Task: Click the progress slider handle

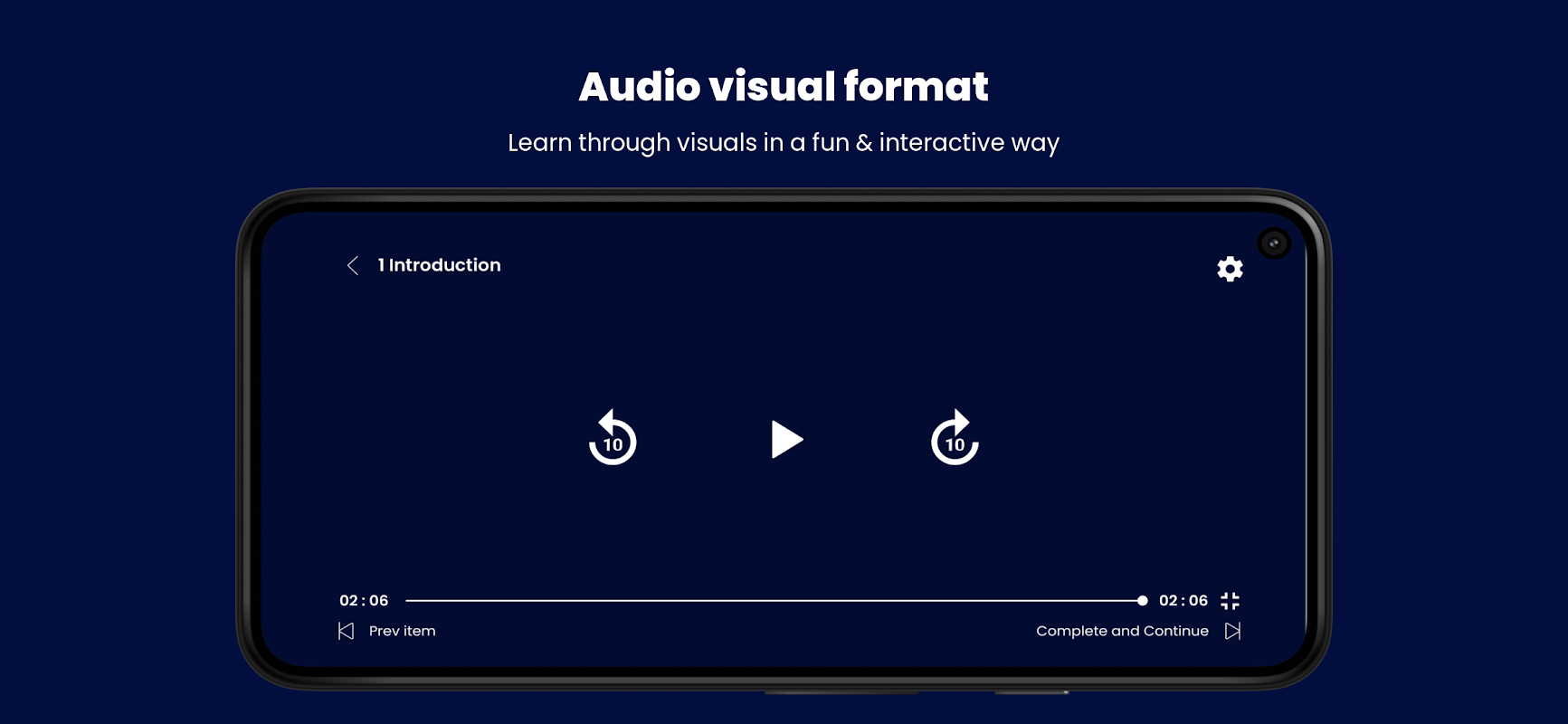Action: 1142,600
